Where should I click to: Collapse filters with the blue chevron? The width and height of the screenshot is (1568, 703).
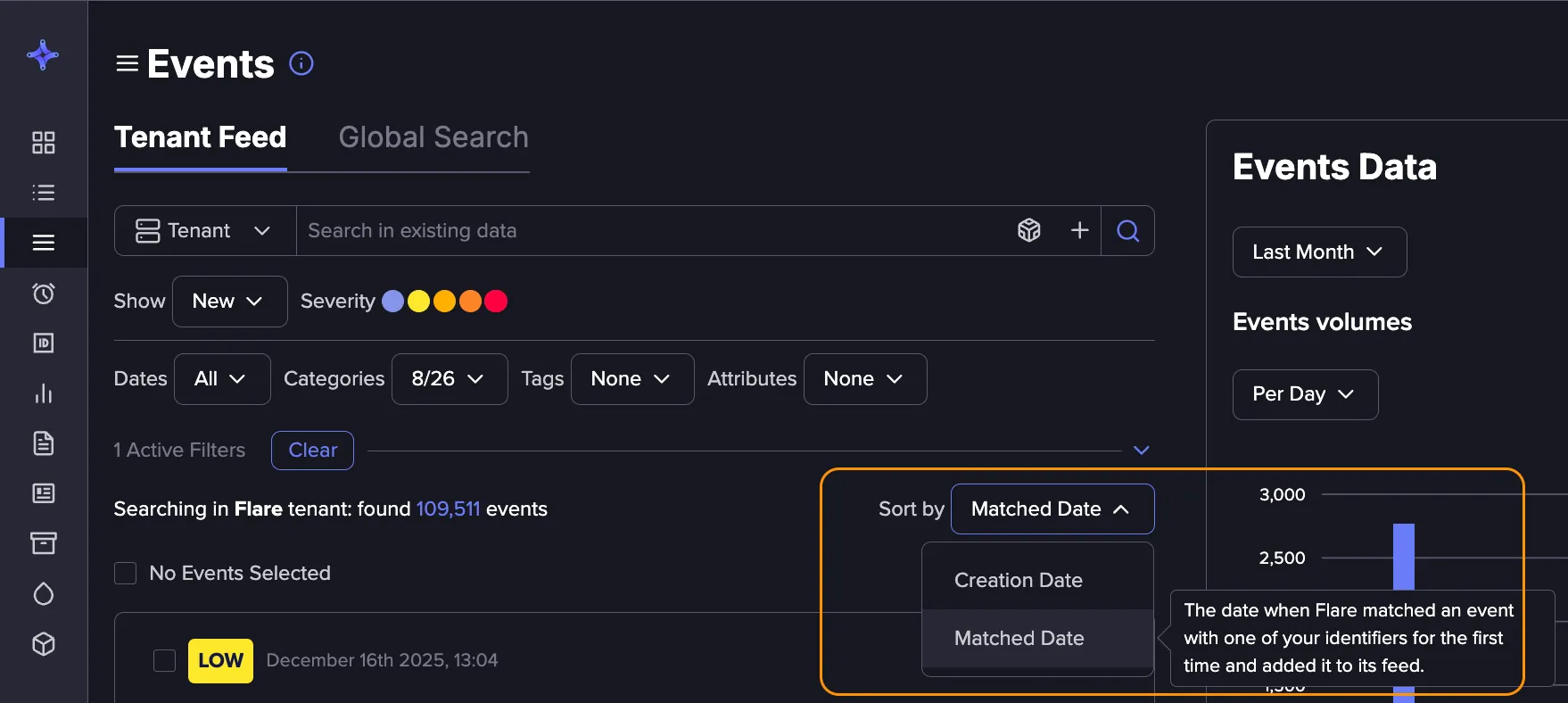pyautogui.click(x=1141, y=451)
